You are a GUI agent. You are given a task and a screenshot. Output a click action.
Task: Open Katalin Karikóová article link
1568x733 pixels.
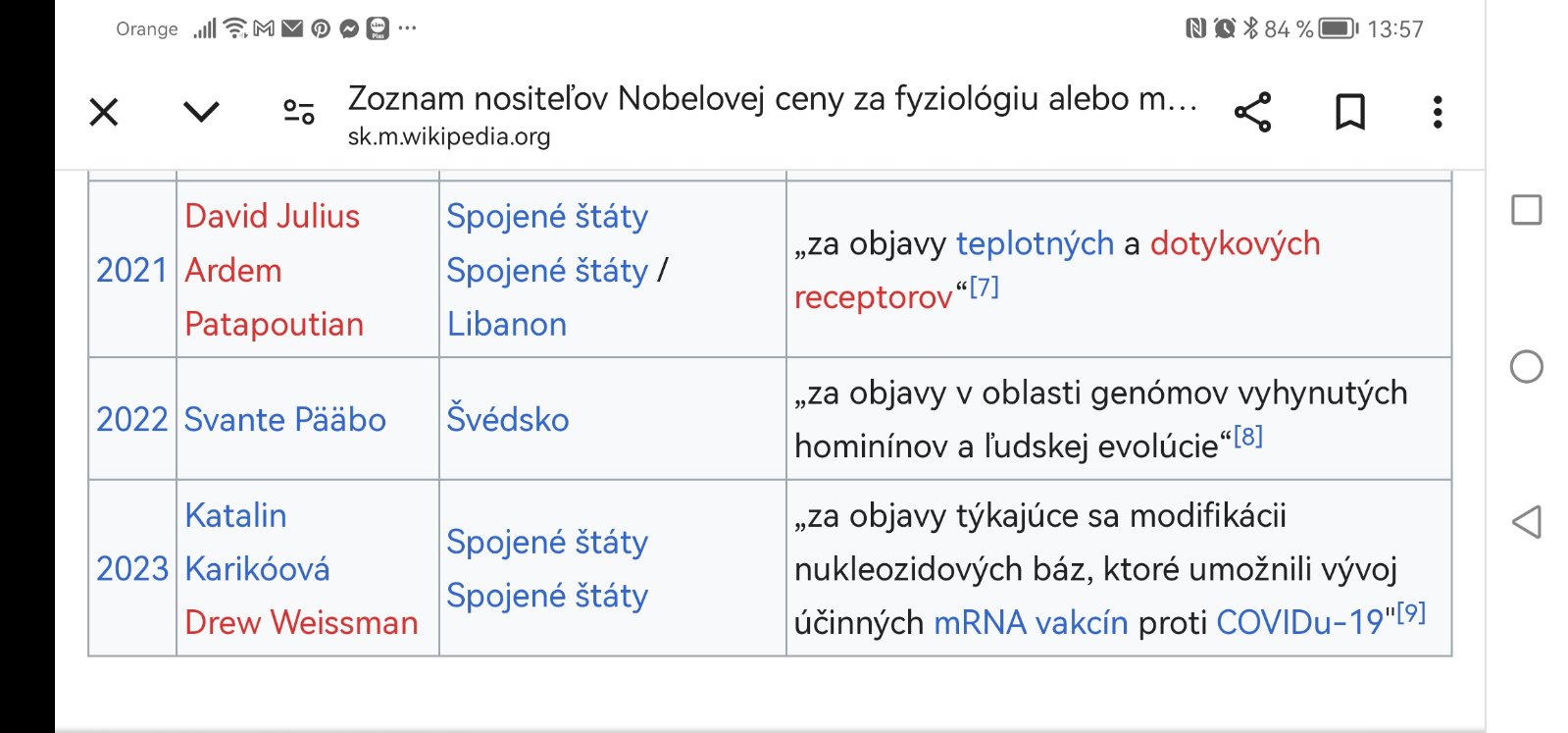pyautogui.click(x=256, y=542)
